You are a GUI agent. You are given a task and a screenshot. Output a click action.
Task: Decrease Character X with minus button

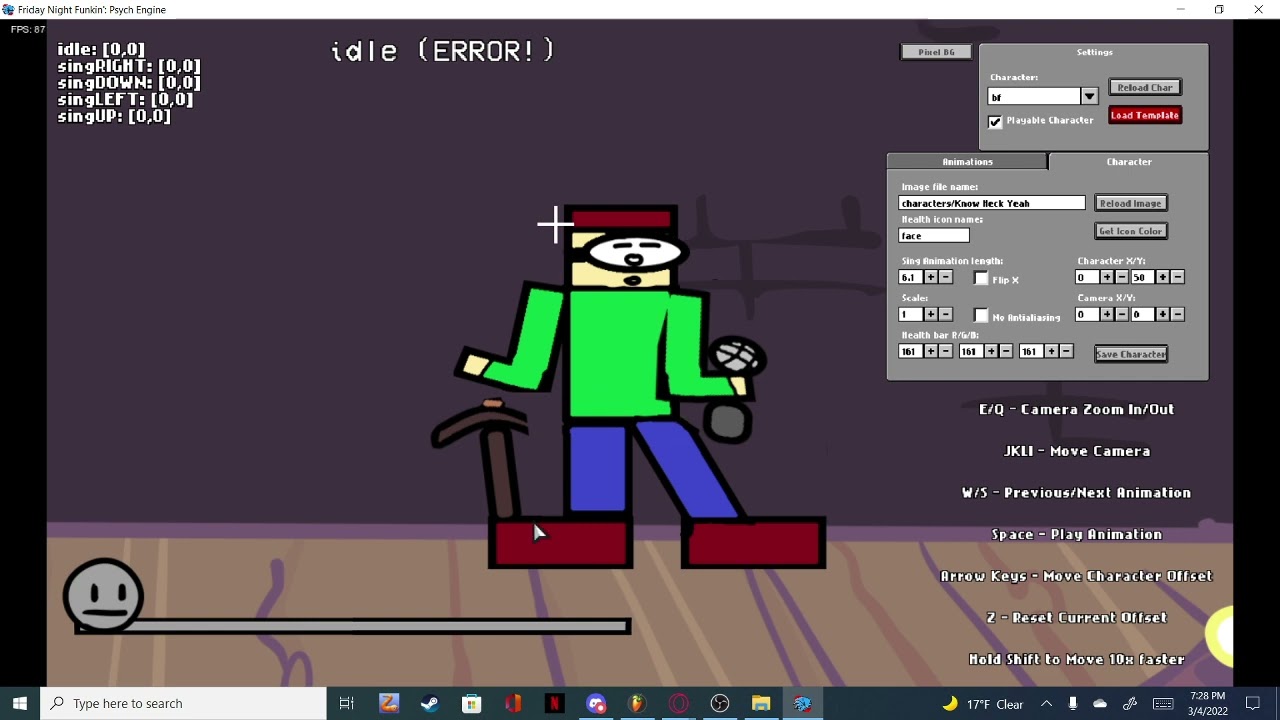click(x=1122, y=277)
